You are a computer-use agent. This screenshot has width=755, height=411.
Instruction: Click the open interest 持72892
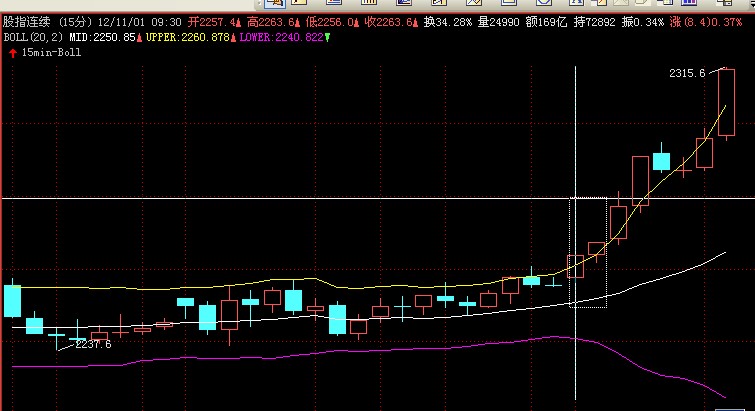point(594,22)
